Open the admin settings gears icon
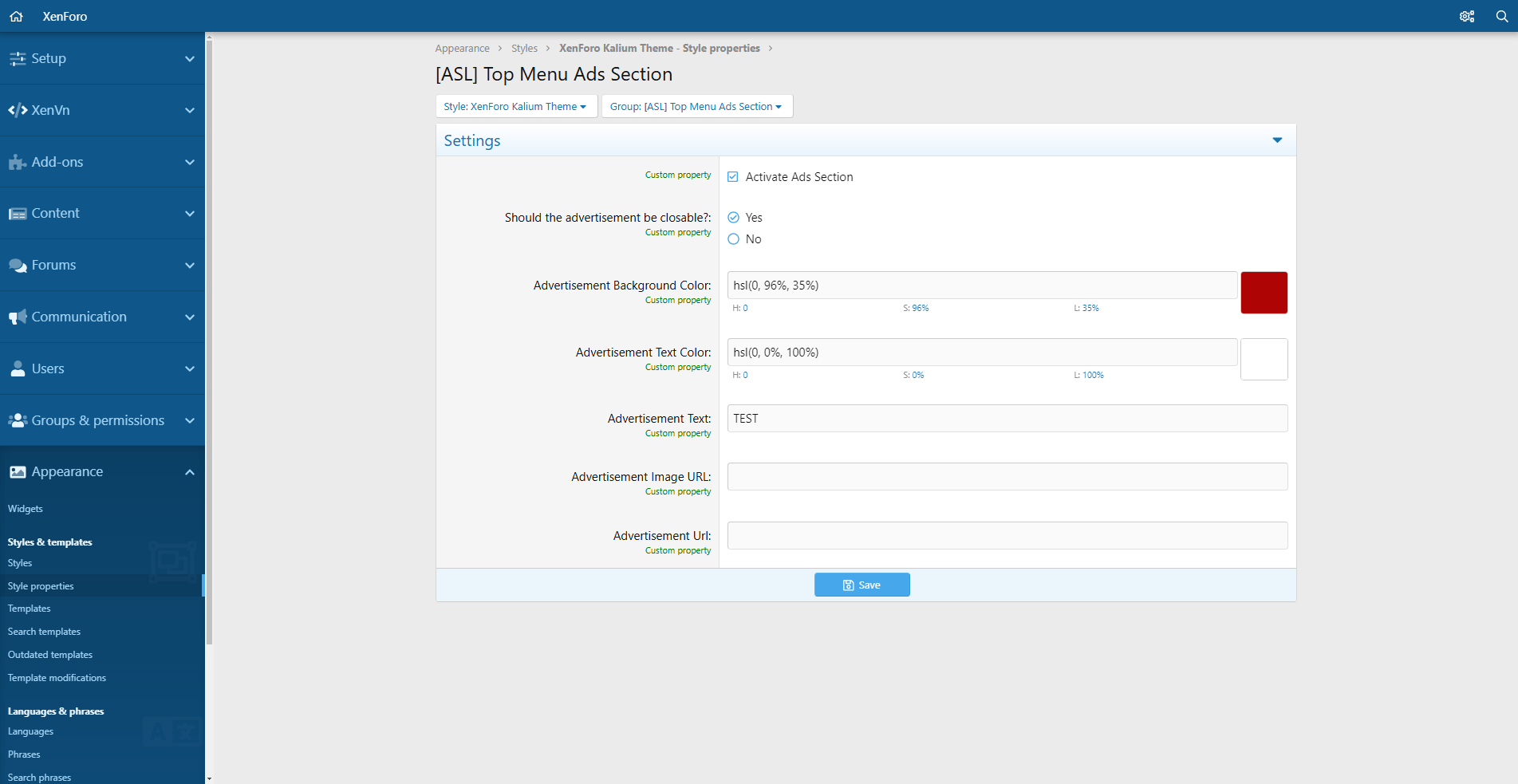Screen dimensions: 1518x784 [x=1466, y=16]
